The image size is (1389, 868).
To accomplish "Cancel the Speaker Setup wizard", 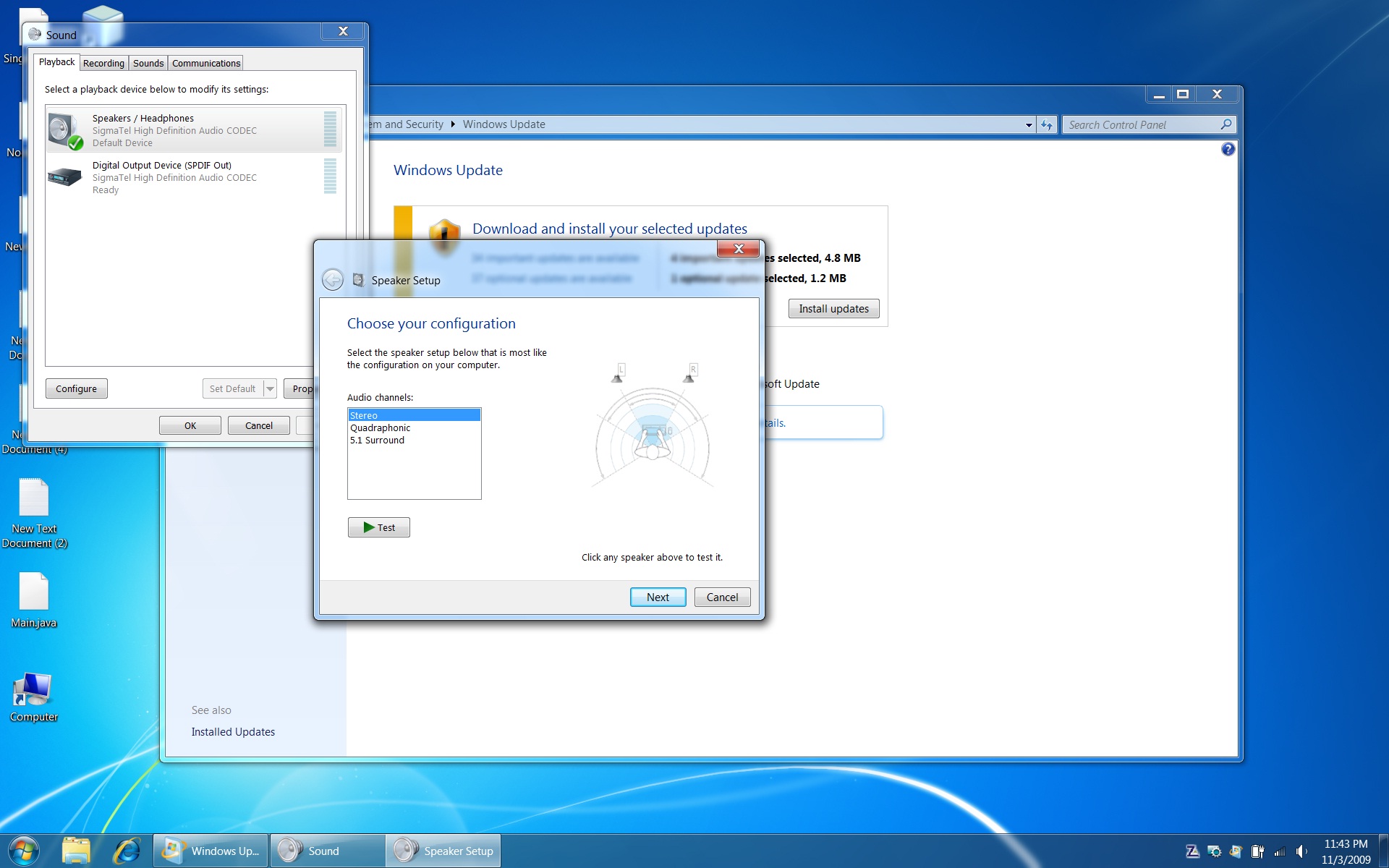I will pyautogui.click(x=722, y=597).
